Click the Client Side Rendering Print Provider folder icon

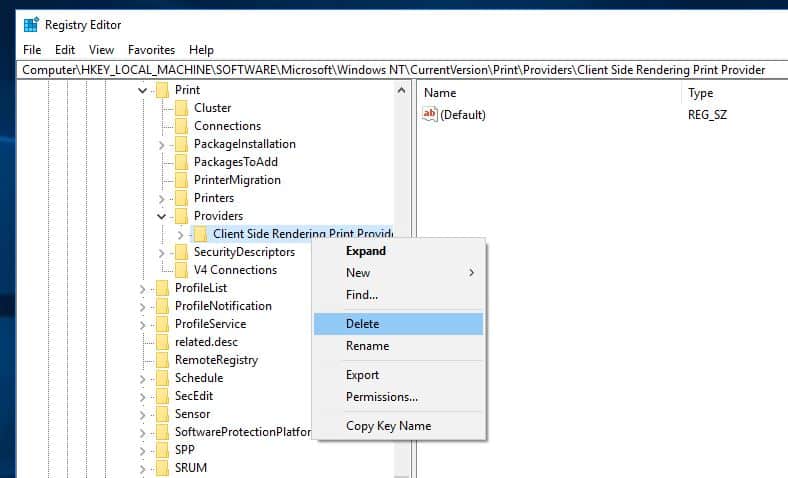pos(201,234)
